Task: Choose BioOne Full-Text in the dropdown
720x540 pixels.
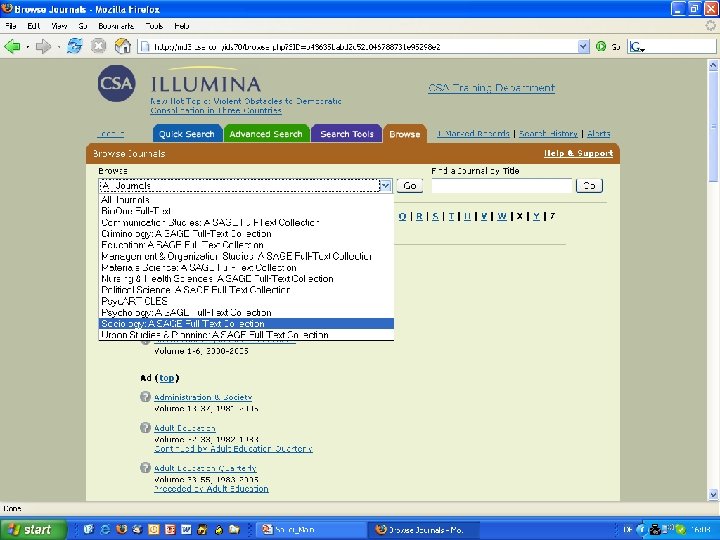Action: coord(246,211)
